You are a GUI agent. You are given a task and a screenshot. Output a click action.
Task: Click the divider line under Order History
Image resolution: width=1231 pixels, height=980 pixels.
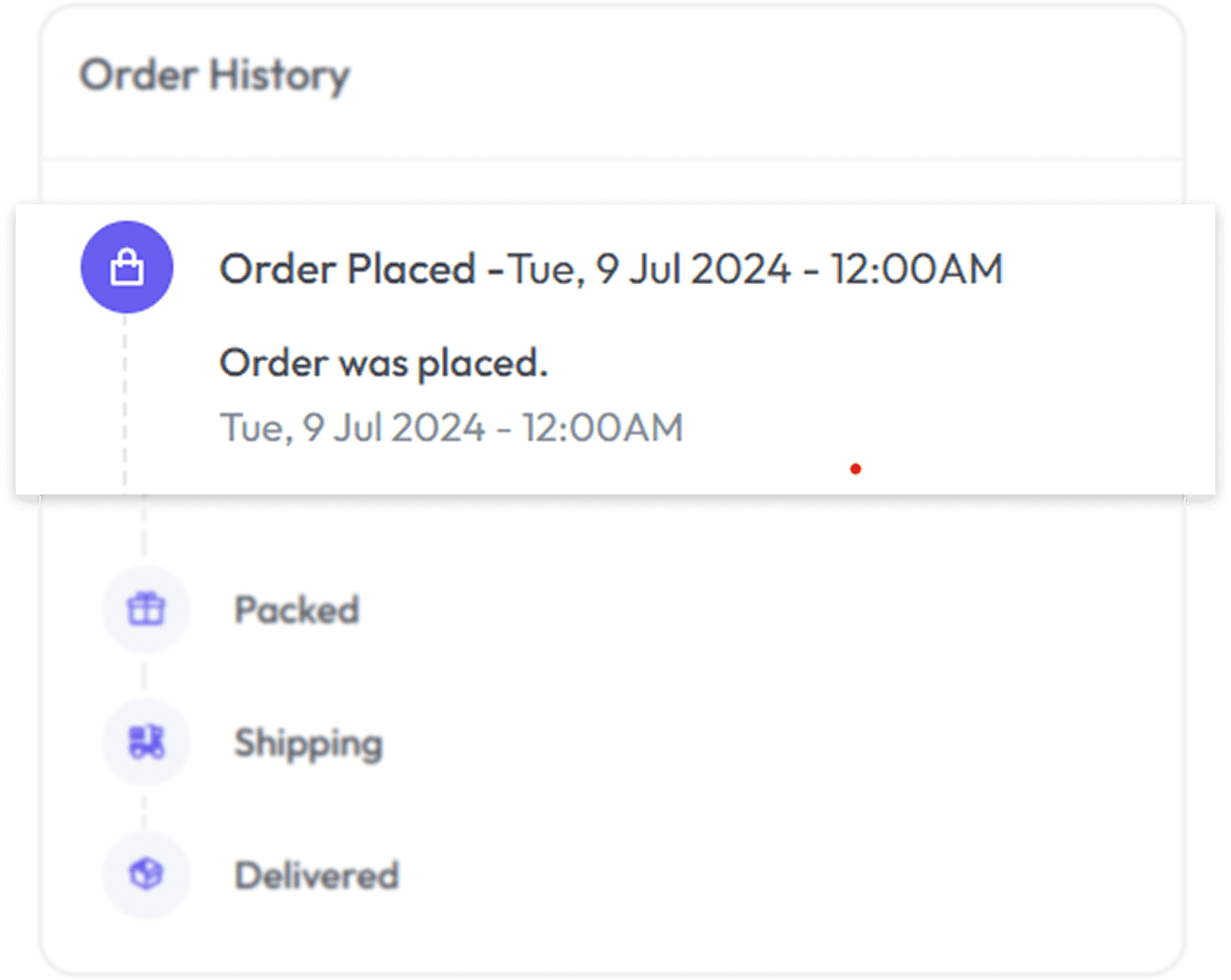click(612, 159)
